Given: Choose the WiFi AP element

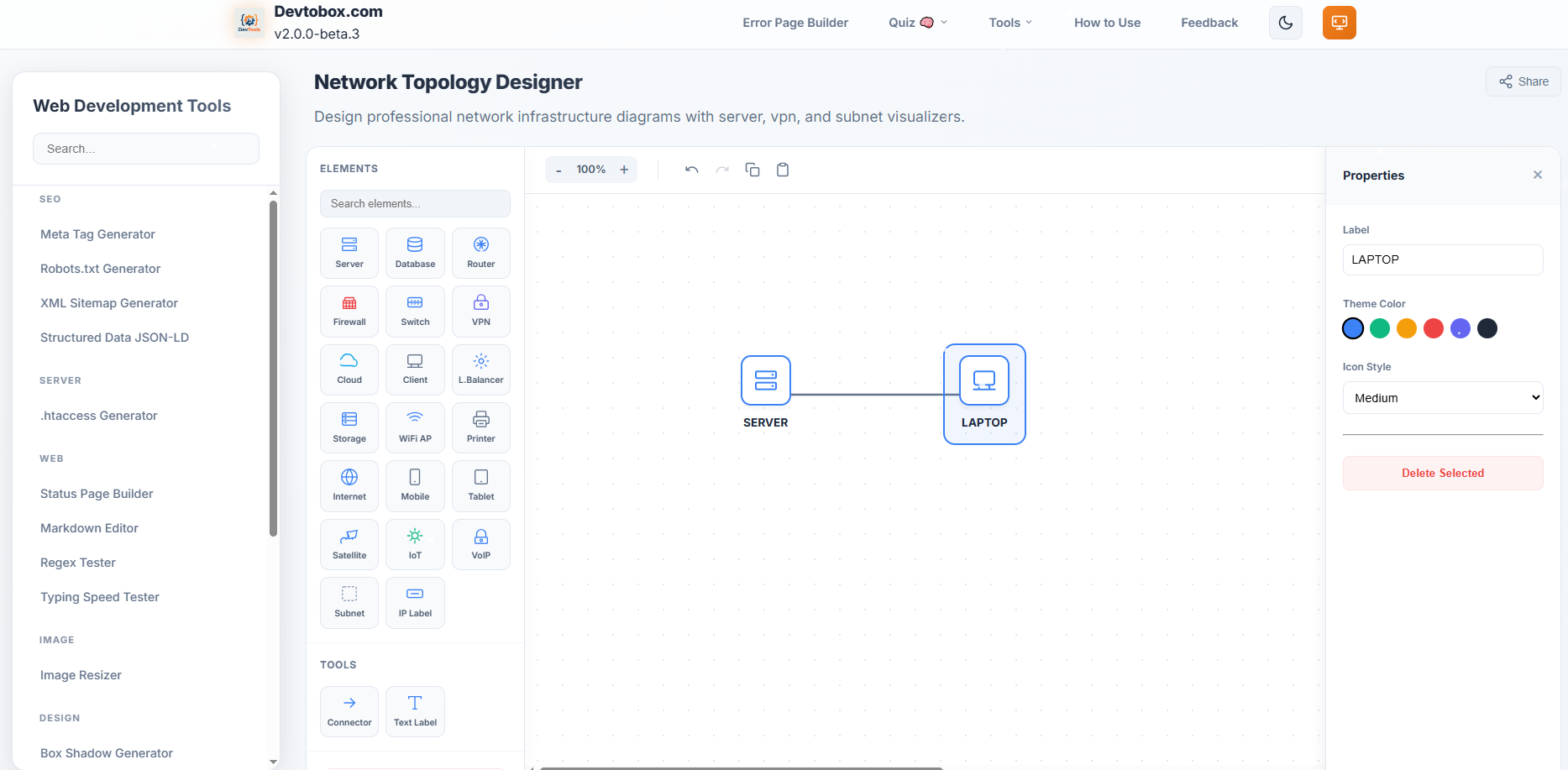Looking at the screenshot, I should [x=415, y=427].
